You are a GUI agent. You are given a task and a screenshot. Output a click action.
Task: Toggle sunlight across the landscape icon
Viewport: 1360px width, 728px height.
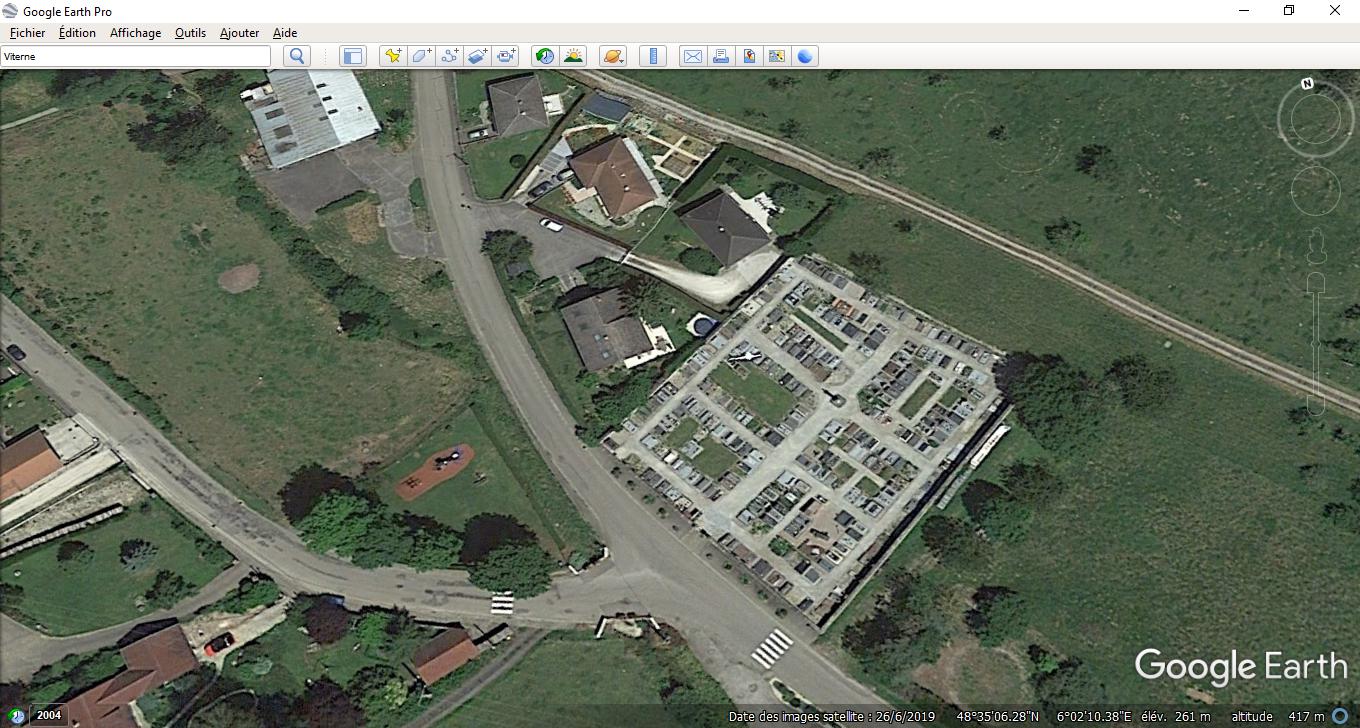click(x=573, y=56)
